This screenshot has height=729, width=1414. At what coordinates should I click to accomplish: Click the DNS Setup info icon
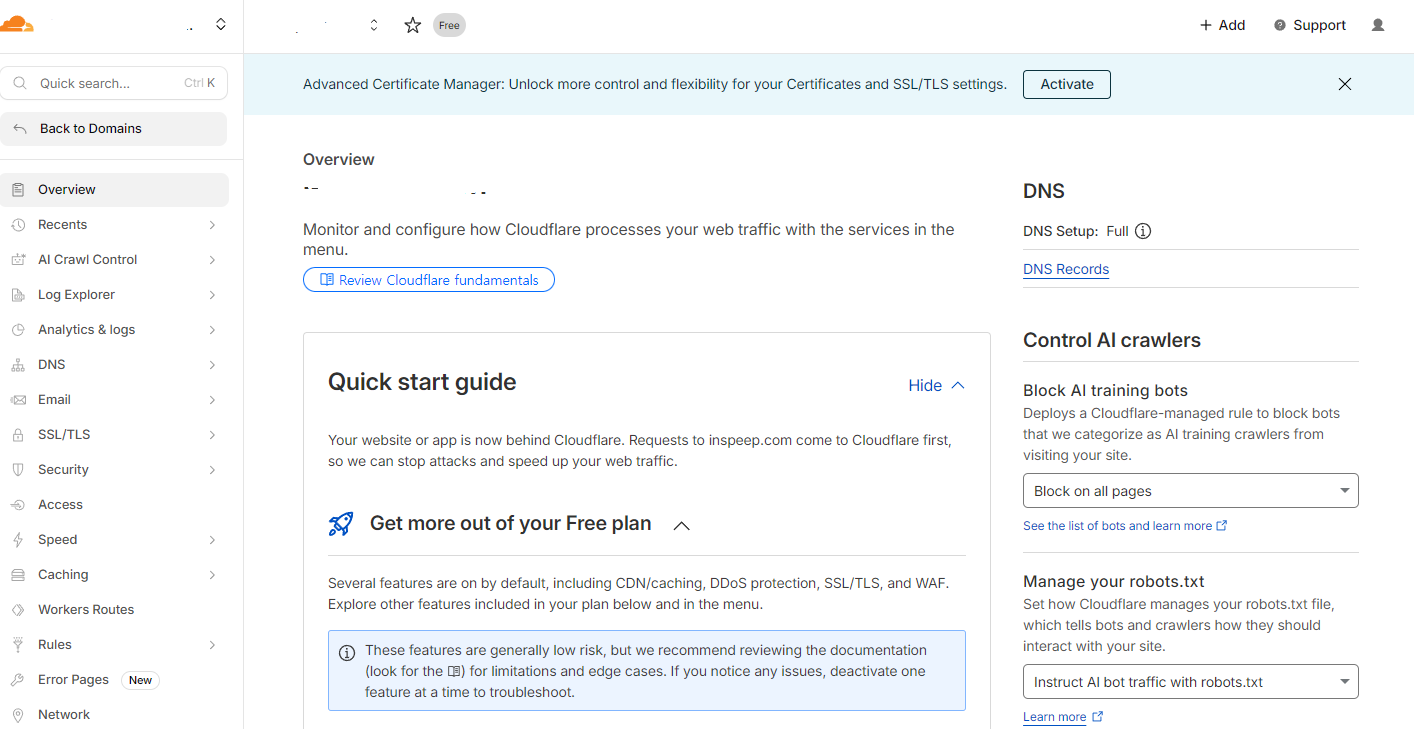pyautogui.click(x=1143, y=231)
